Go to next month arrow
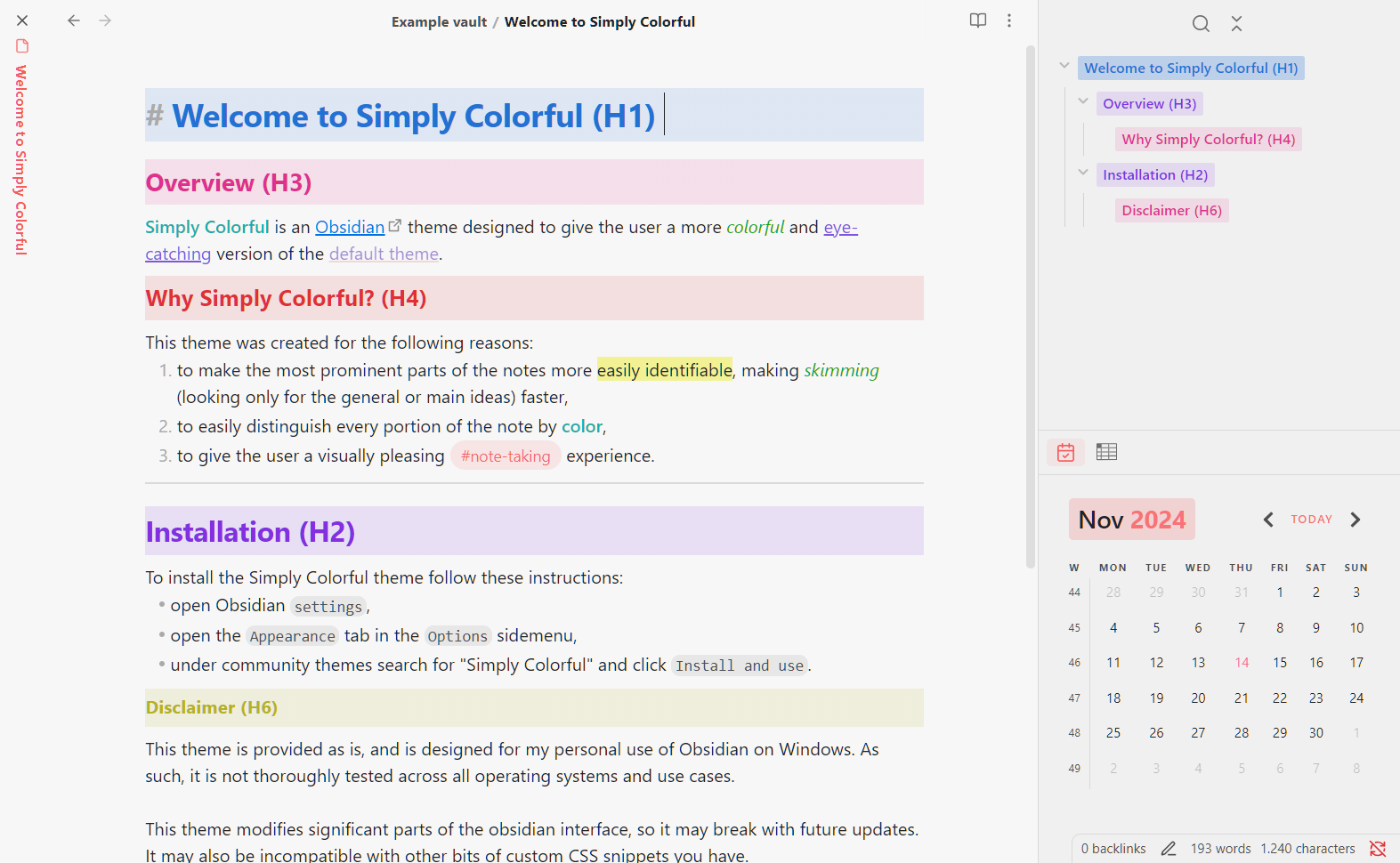The height and width of the screenshot is (863, 1400). [1355, 520]
